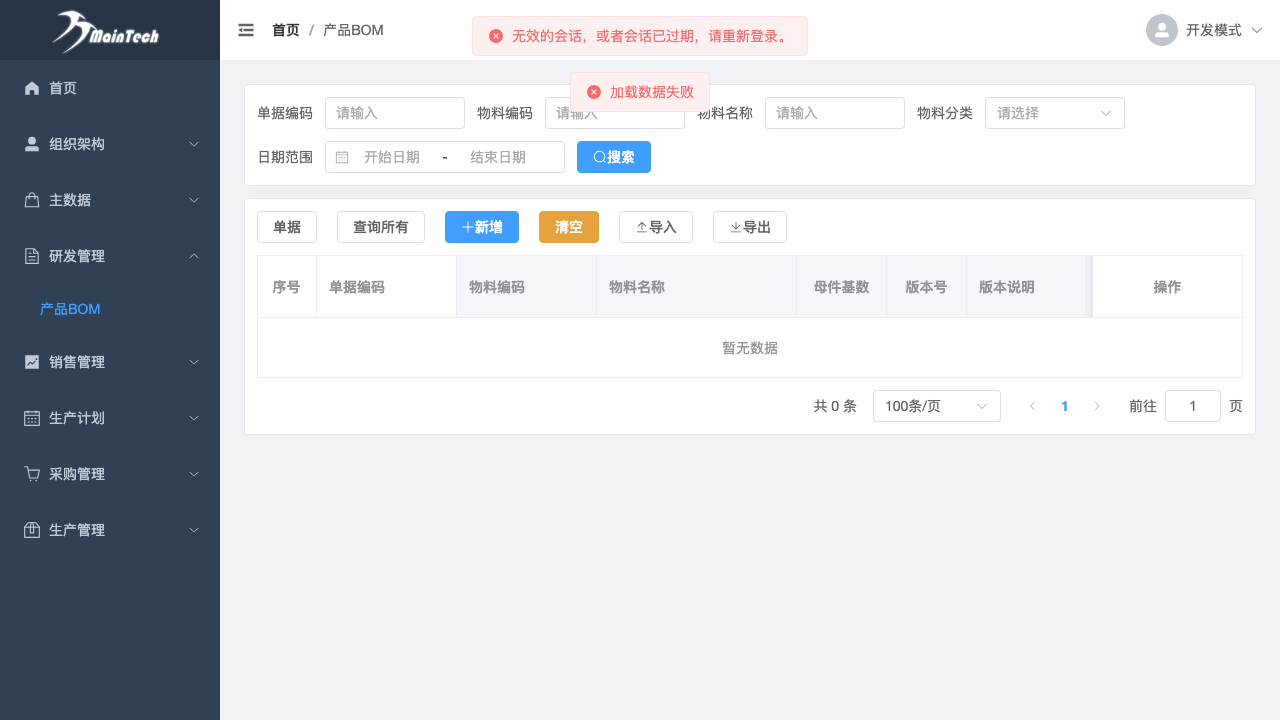This screenshot has height=720, width=1280.
Task: Click the MainTech logo
Action: (x=106, y=31)
